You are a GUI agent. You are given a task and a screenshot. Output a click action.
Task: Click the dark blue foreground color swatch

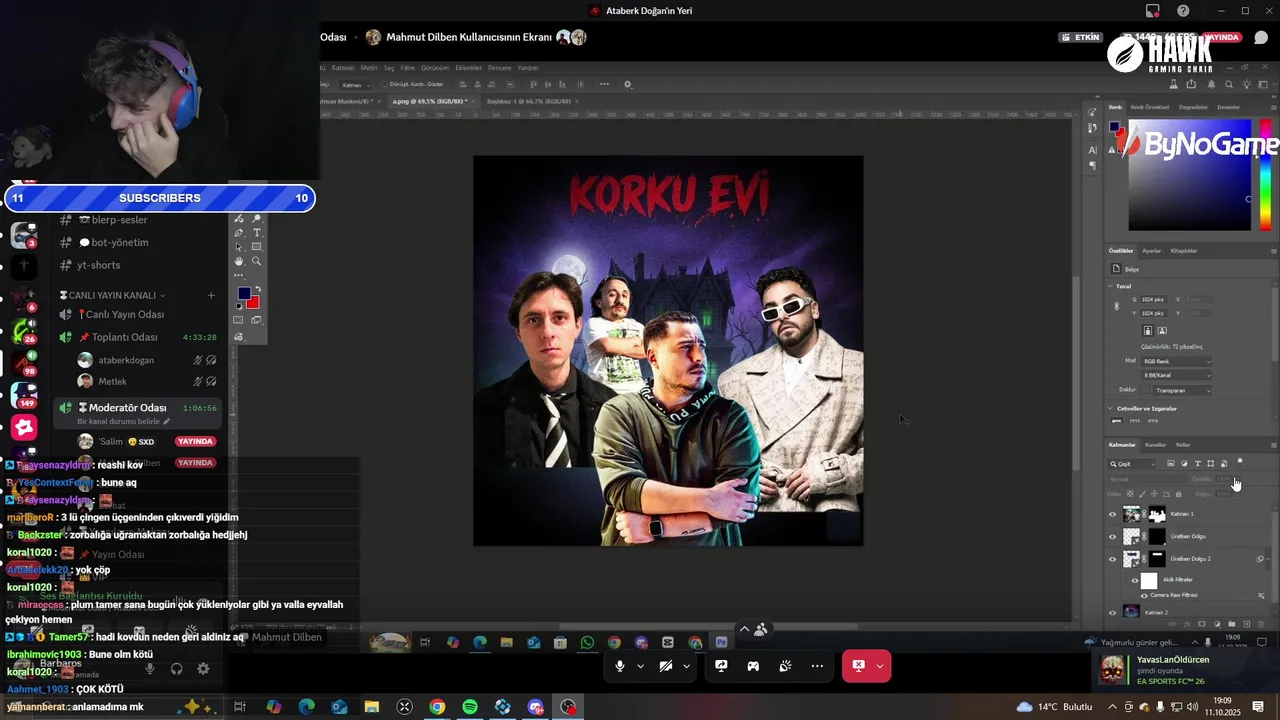(x=243, y=293)
